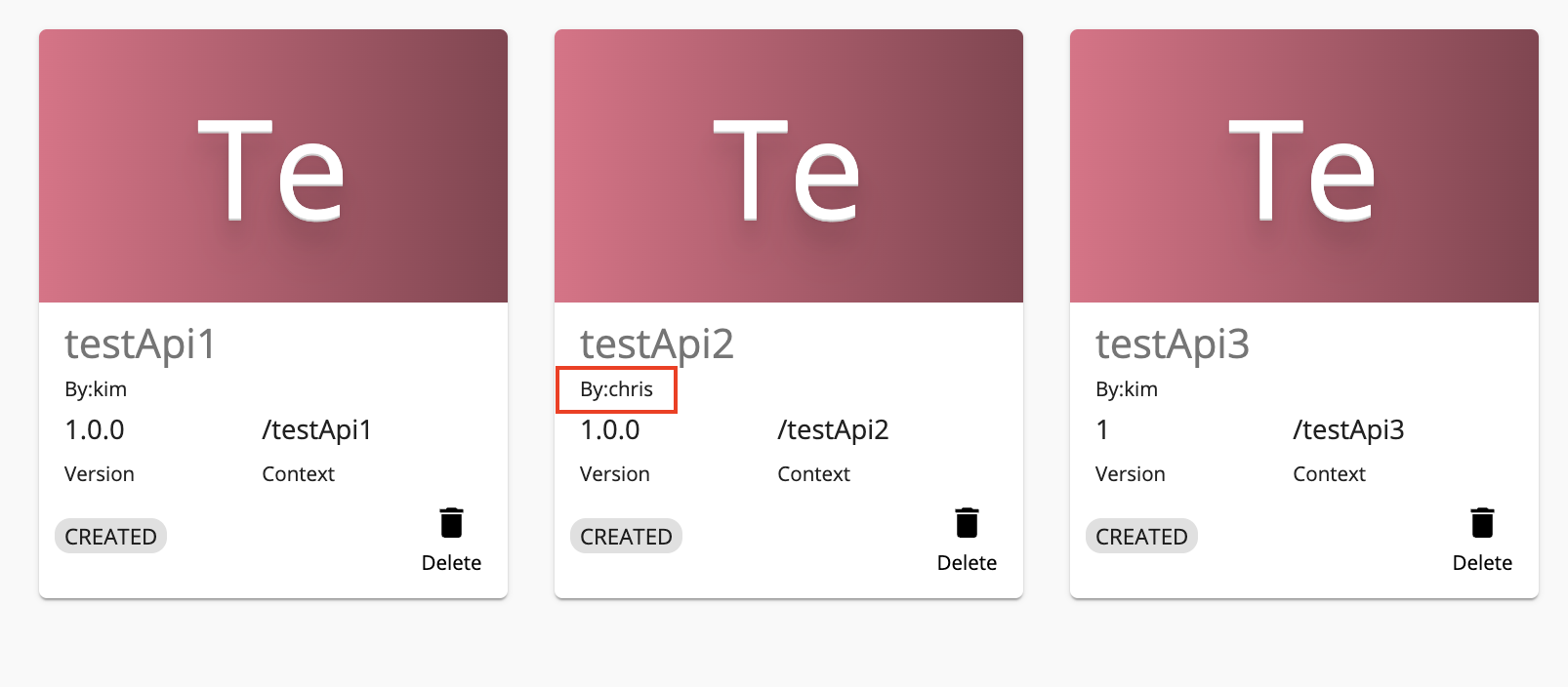This screenshot has width=1568, height=687.
Task: Select the testApi2 title link
Action: click(656, 344)
